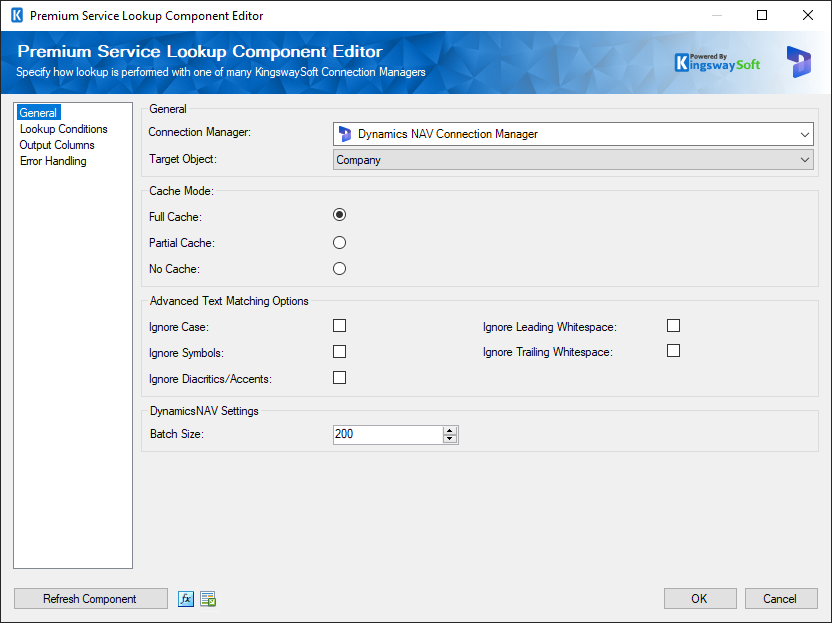
Task: Open the documentation table icon beside fx
Action: (x=208, y=599)
